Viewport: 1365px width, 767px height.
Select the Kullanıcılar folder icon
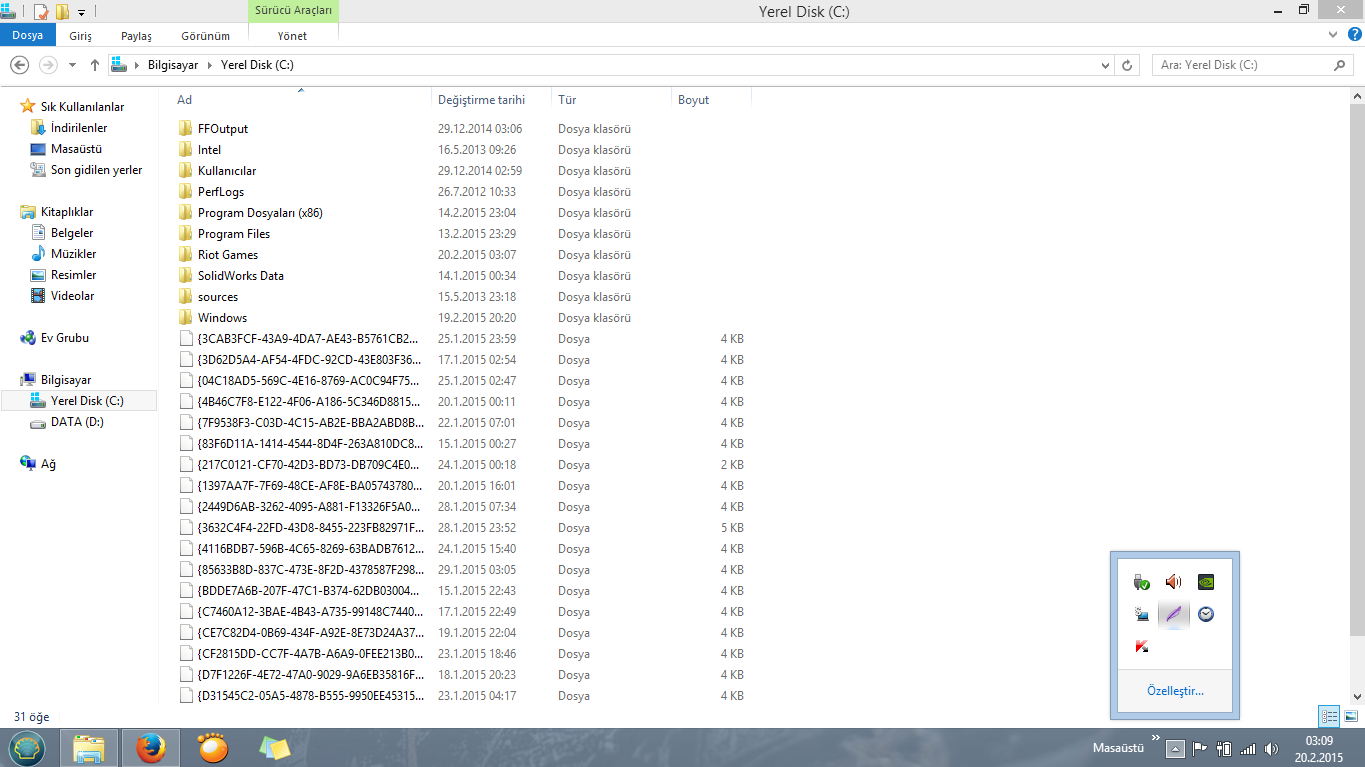coord(185,170)
